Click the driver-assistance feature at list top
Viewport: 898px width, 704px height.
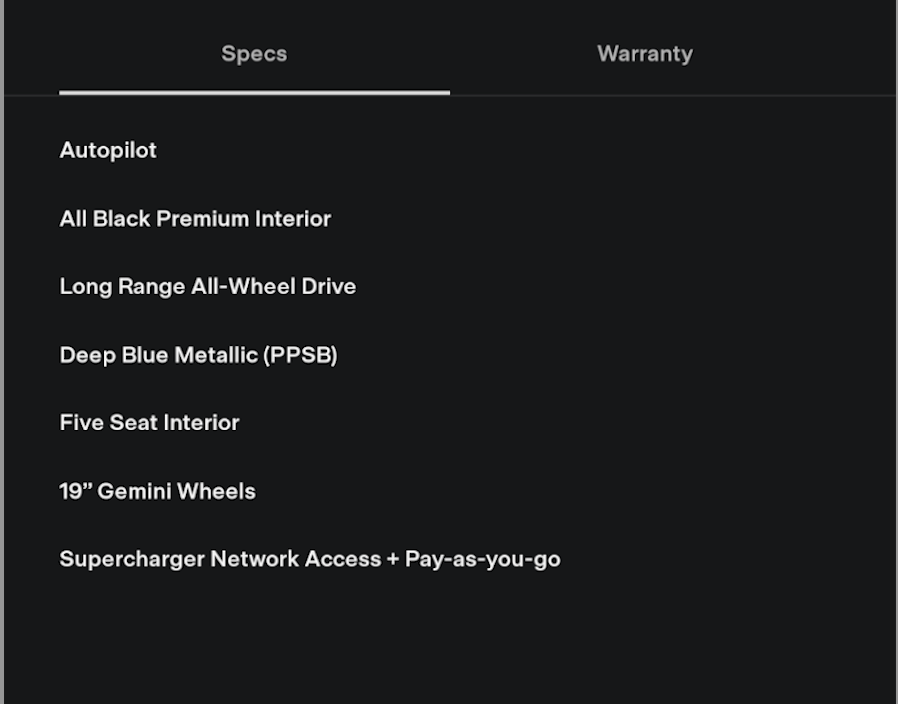pyautogui.click(x=108, y=150)
